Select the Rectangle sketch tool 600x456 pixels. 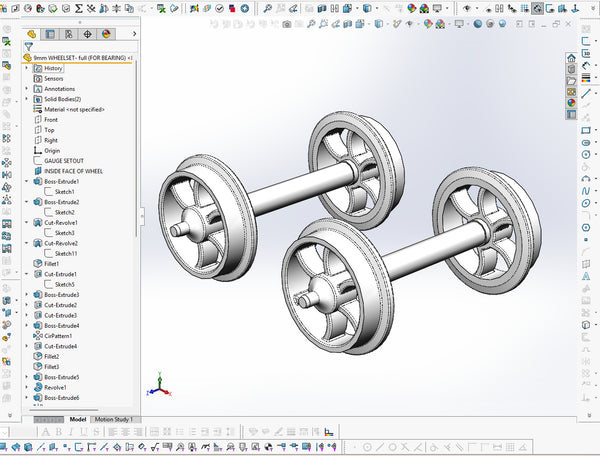point(586,129)
